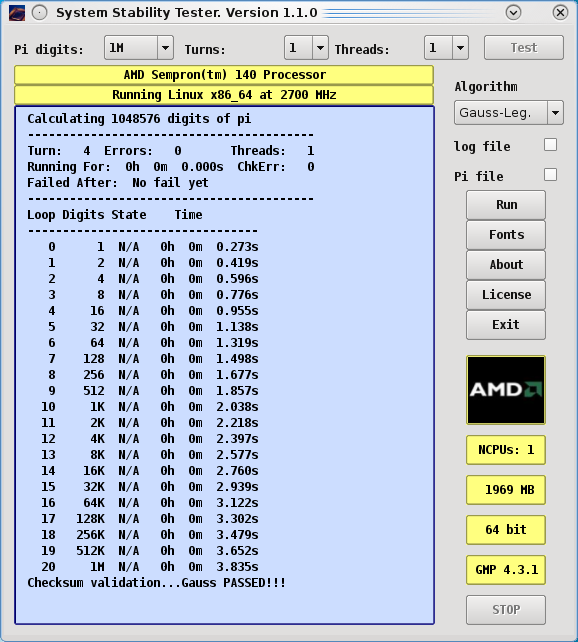
Task: Click the 1969 MB memory label
Action: (506, 490)
